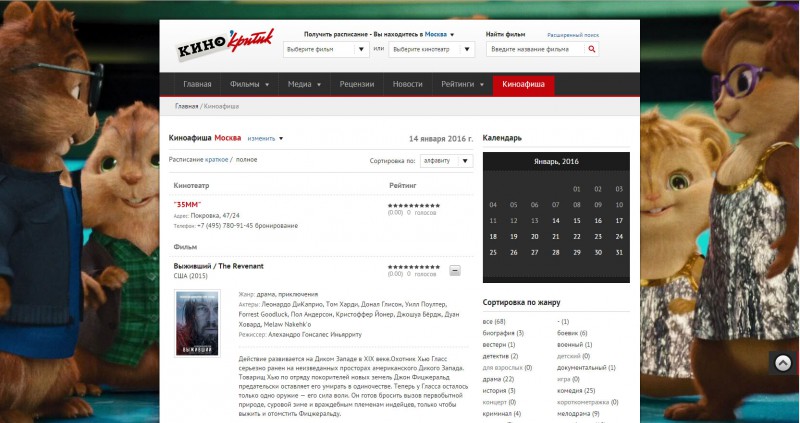Image resolution: width=800 pixels, height=423 pixels.
Task: Open the 'Выберите кинотеатр' dropdown
Action: (432, 49)
